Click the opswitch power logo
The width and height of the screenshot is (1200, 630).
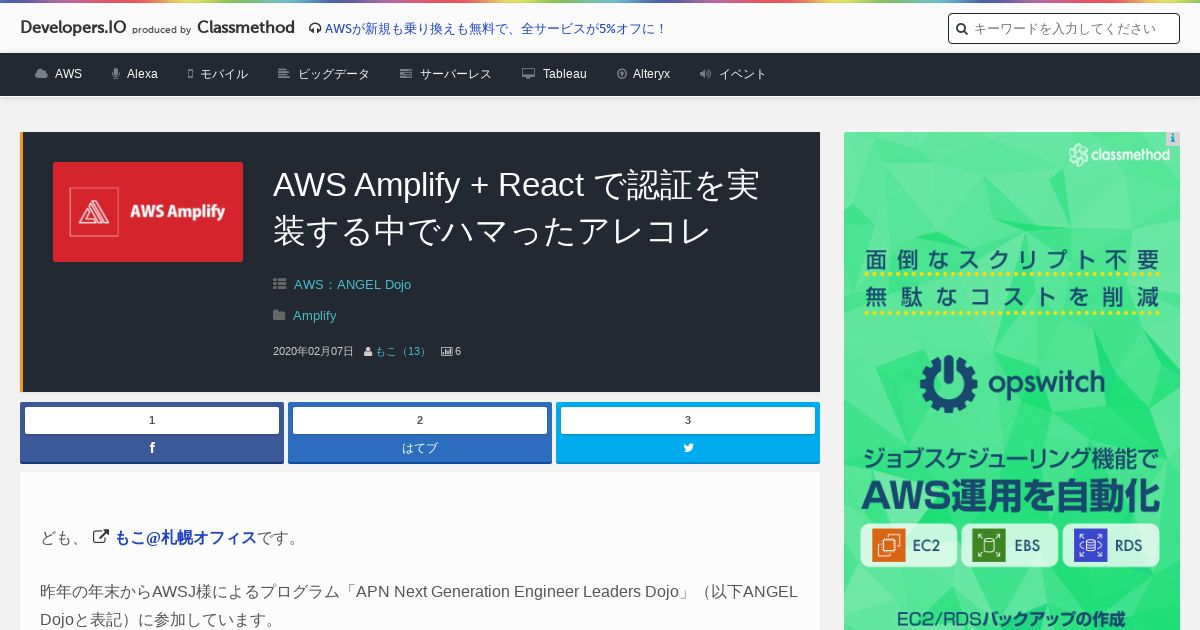click(948, 384)
